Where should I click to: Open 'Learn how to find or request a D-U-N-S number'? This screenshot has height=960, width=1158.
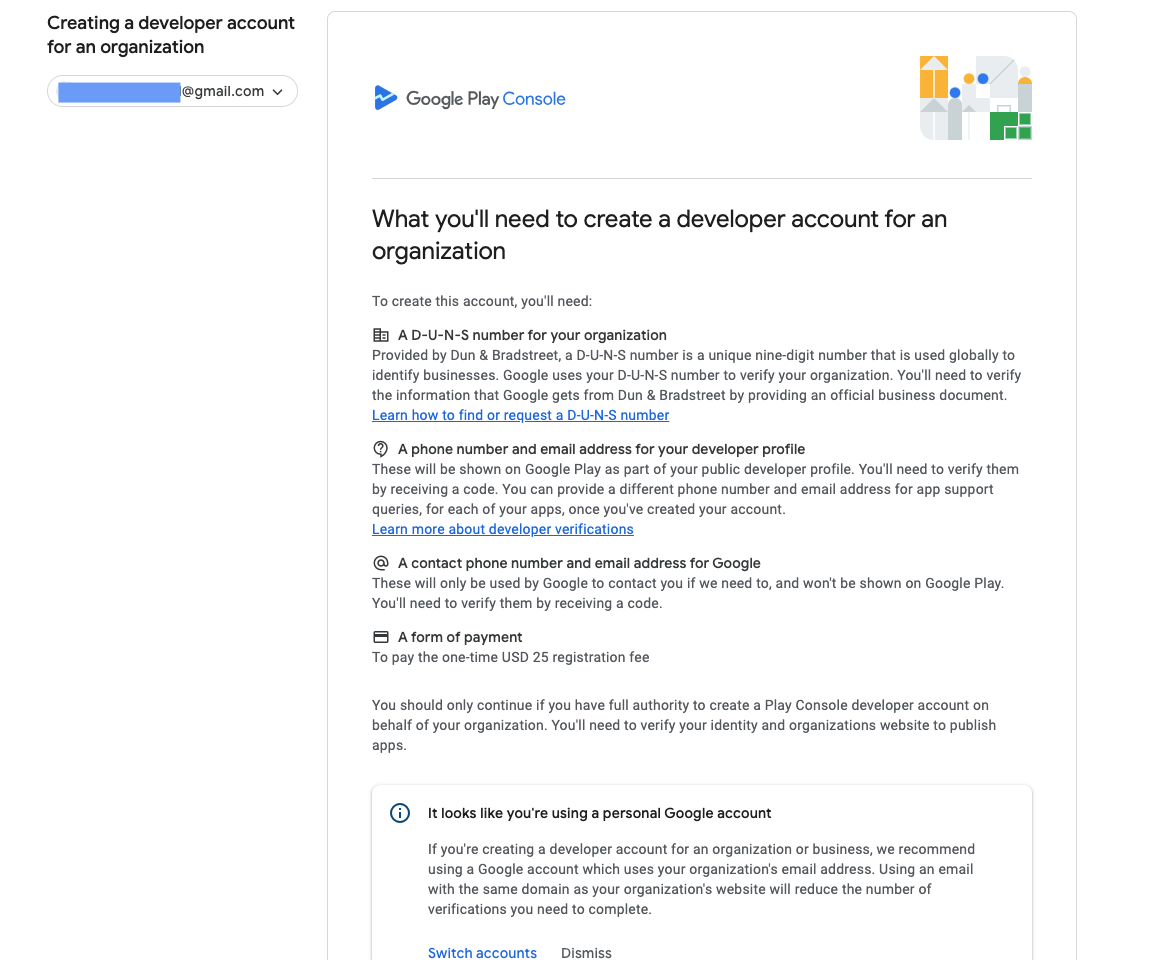click(521, 415)
